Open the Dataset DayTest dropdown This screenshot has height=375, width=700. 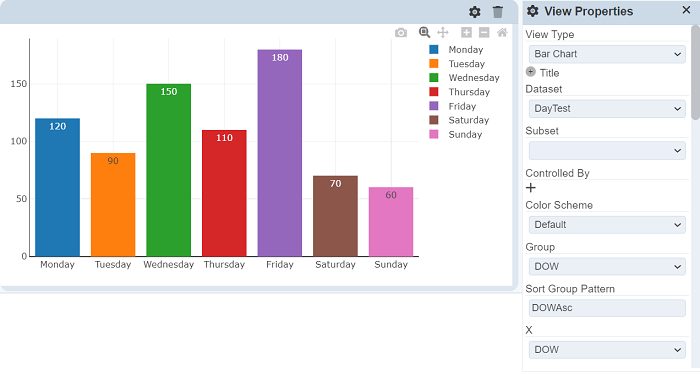(x=607, y=108)
